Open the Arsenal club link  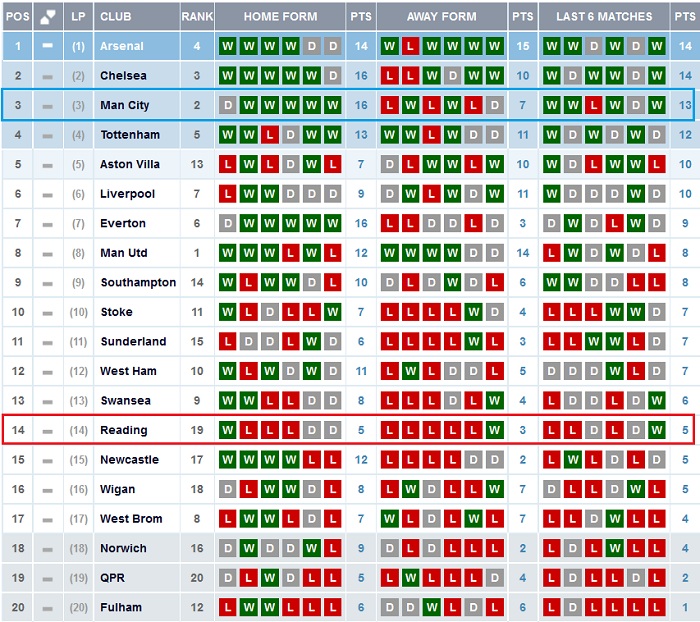pyautogui.click(x=122, y=46)
